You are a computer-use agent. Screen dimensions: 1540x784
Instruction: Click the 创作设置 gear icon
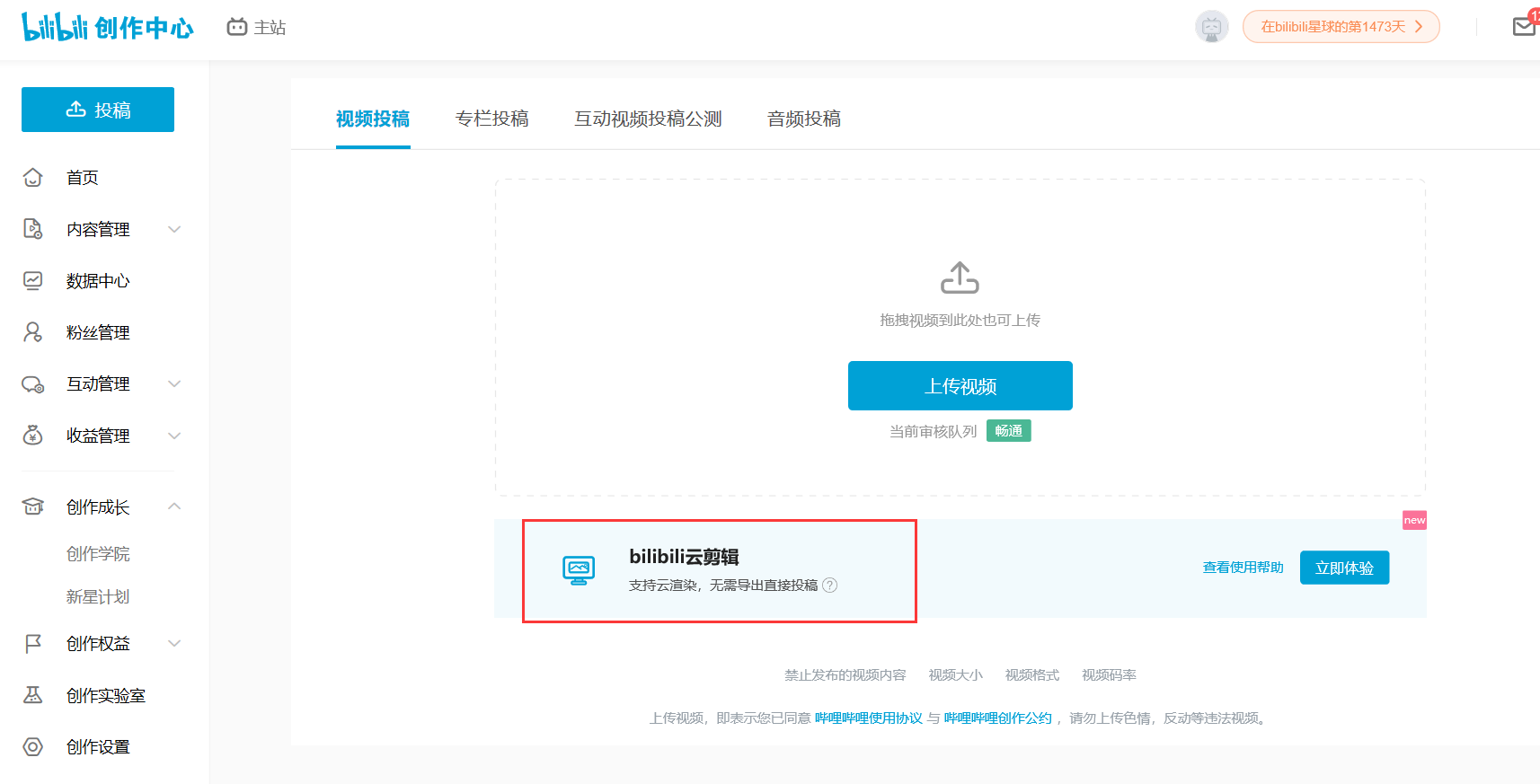(x=33, y=746)
